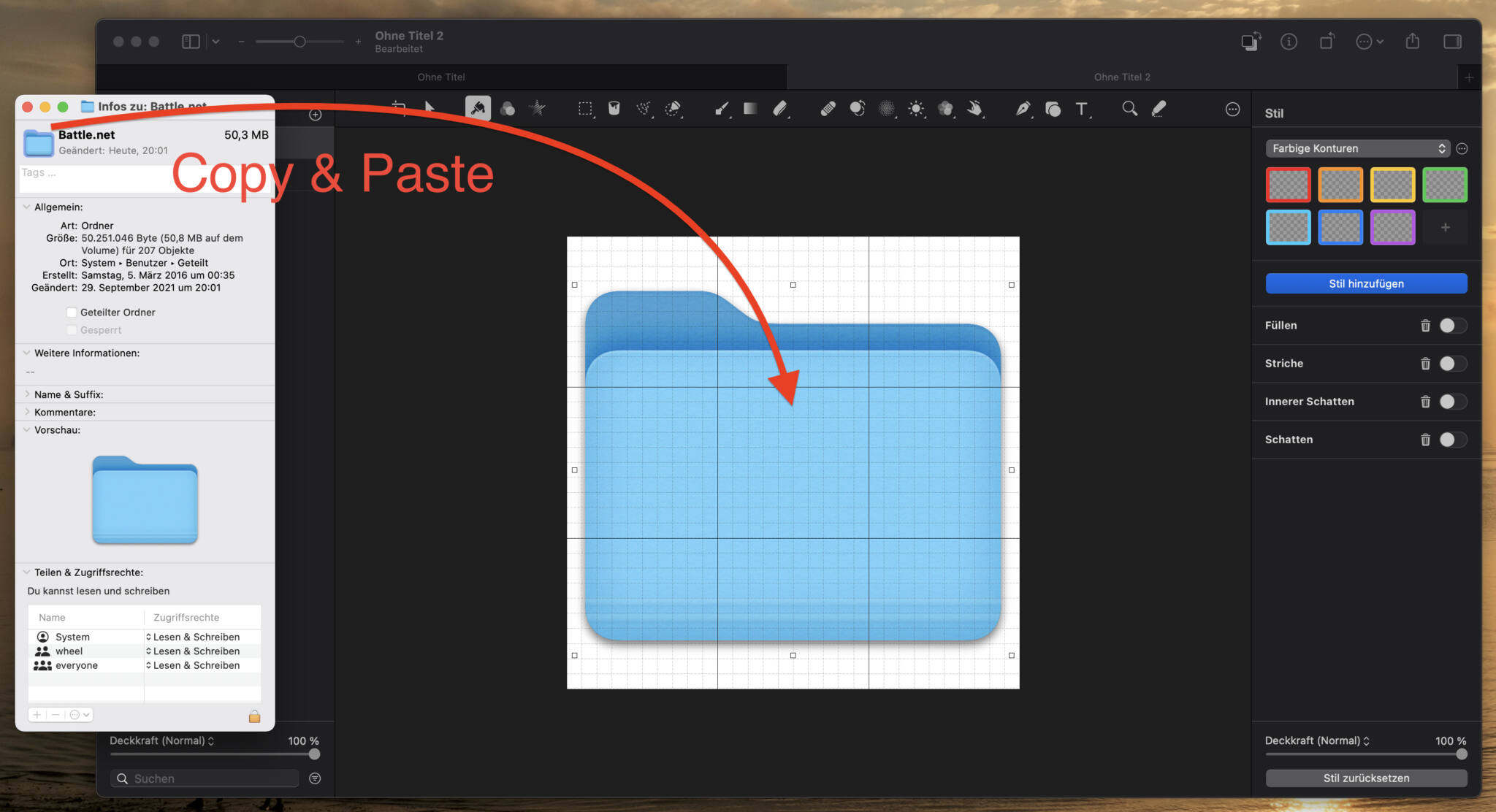This screenshot has width=1496, height=812.
Task: Enable the Geteilter Ordner checkbox
Action: point(72,312)
